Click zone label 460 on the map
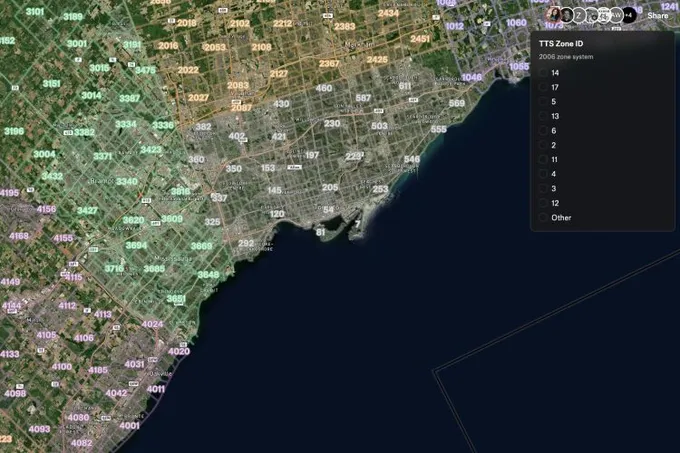This screenshot has height=453, width=680. click(324, 88)
